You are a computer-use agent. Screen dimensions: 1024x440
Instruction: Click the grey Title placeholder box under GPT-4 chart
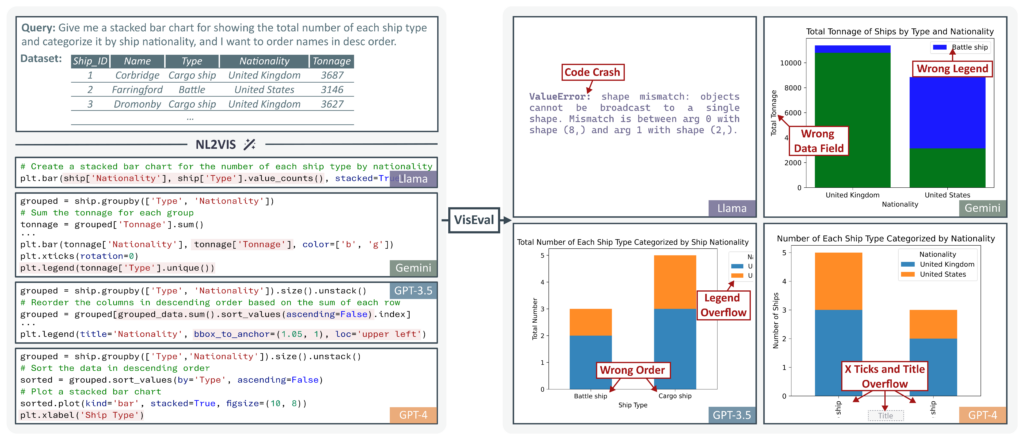pyautogui.click(x=884, y=415)
